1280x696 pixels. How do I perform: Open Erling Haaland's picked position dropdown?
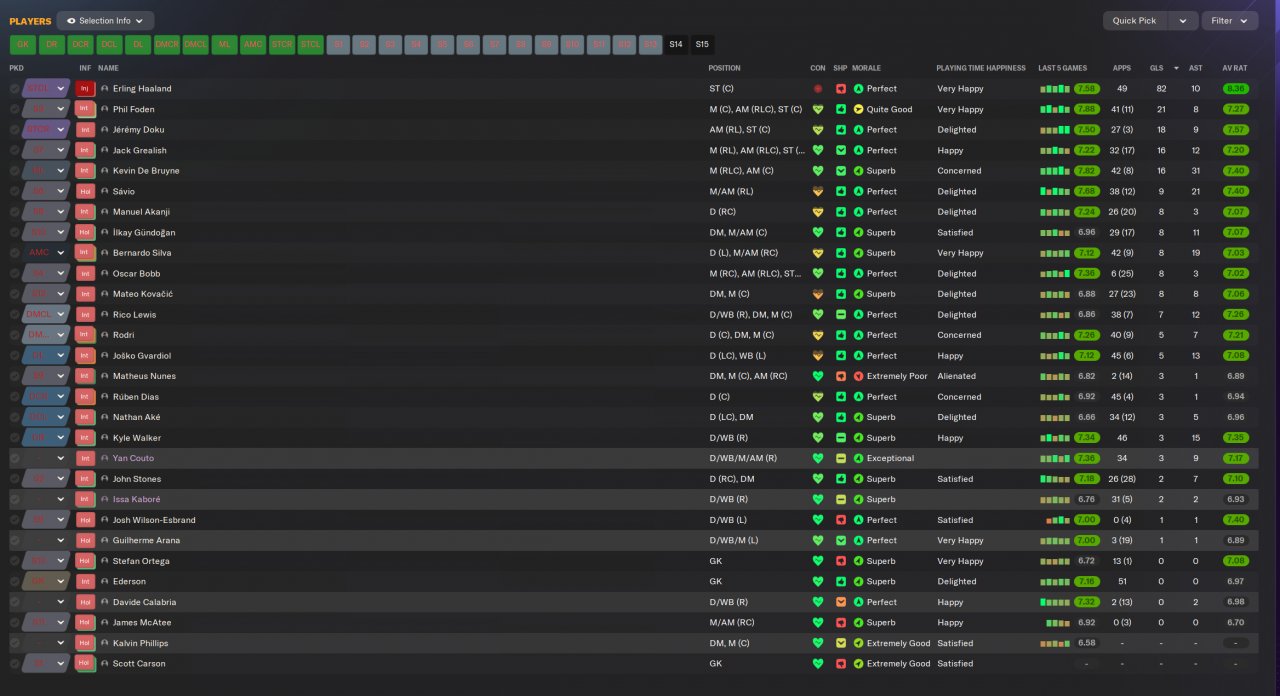tap(46, 89)
